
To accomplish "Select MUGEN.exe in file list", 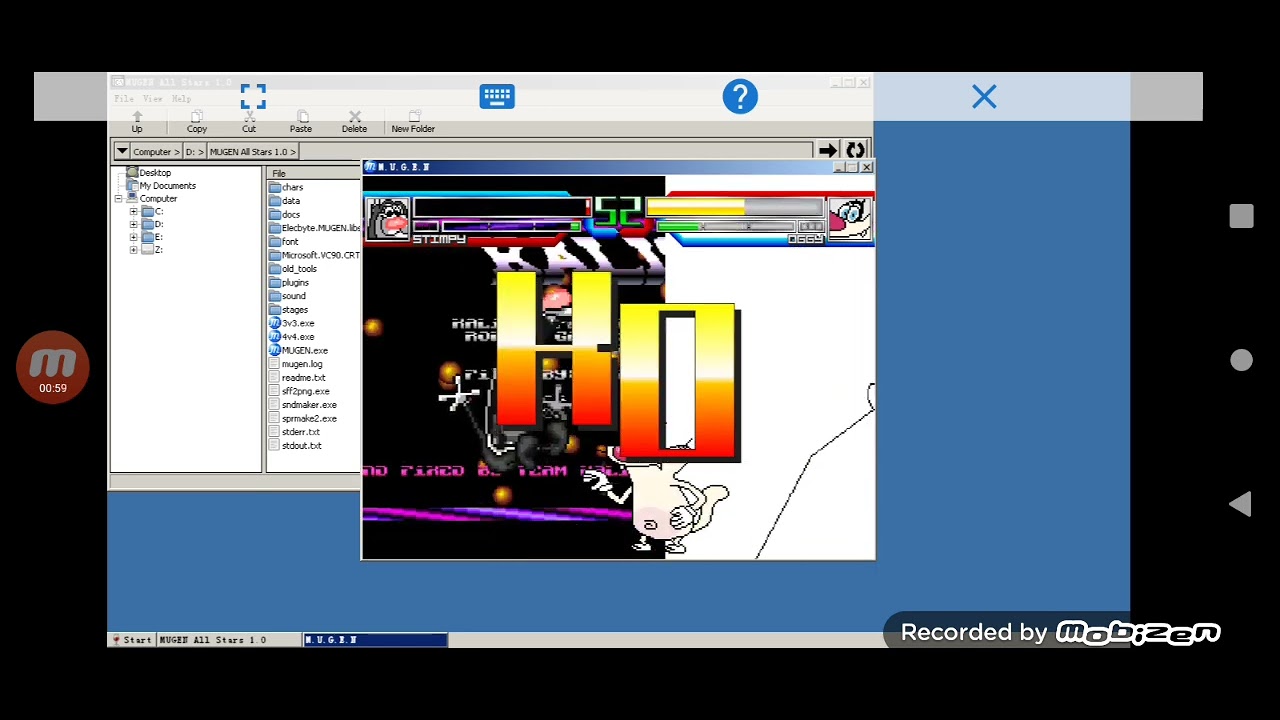I will pos(299,351).
